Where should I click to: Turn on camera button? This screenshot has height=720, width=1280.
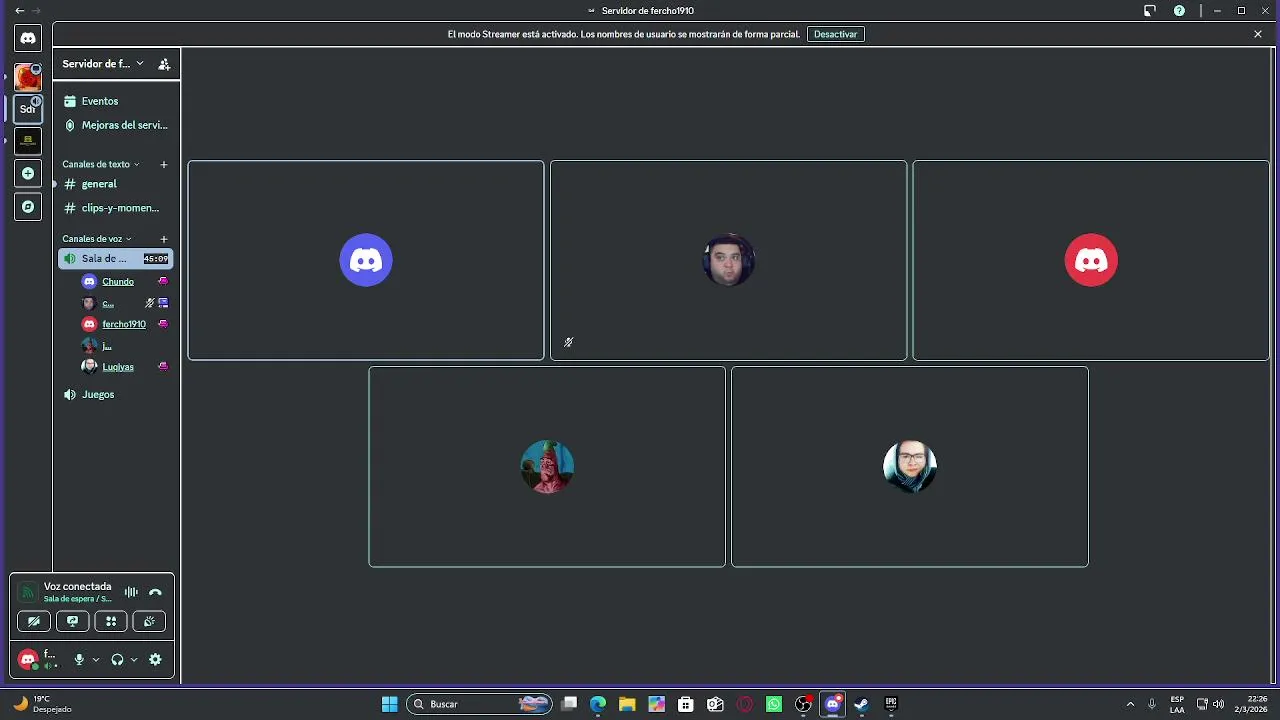tap(34, 621)
